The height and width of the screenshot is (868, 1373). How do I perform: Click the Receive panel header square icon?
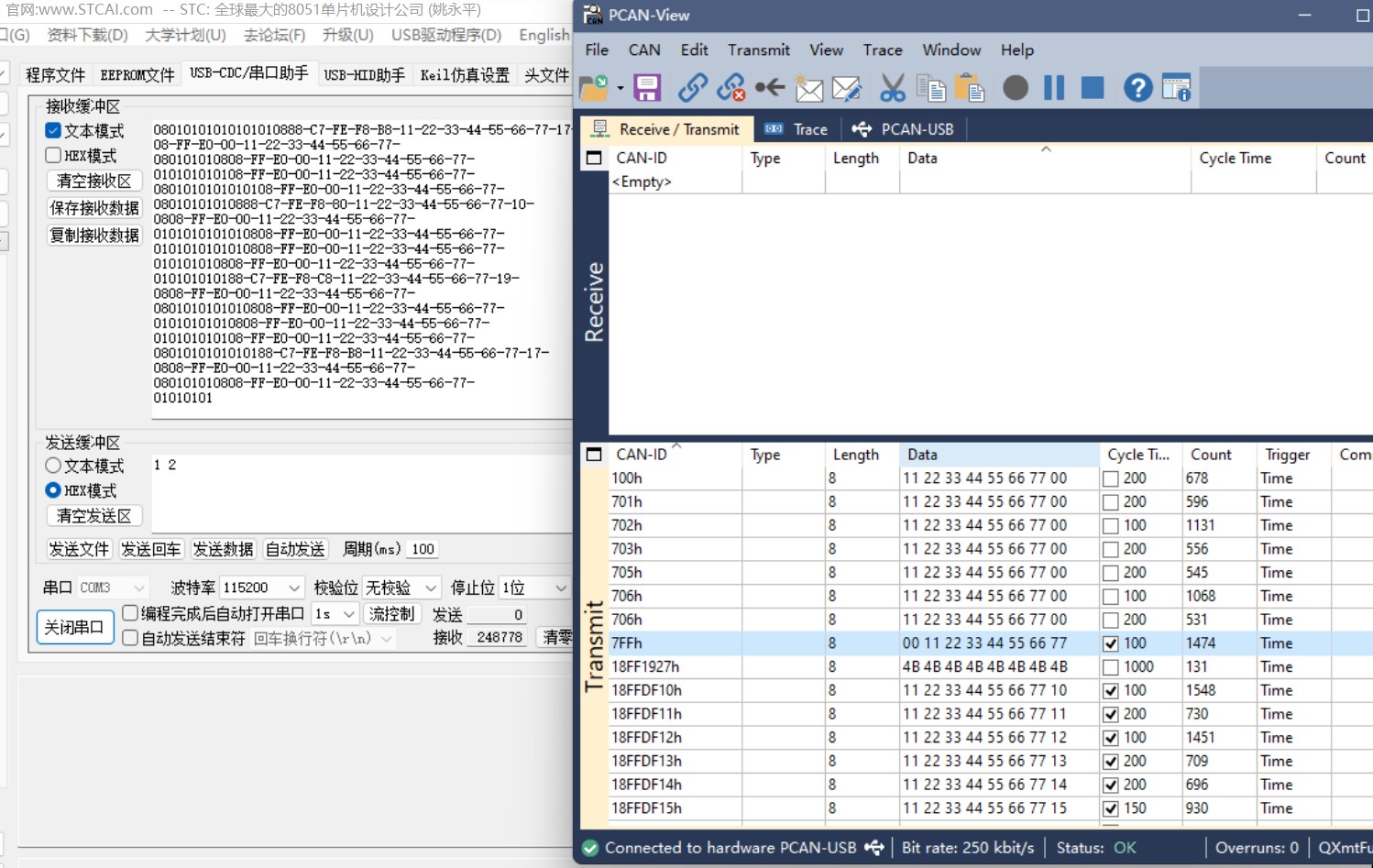point(594,159)
